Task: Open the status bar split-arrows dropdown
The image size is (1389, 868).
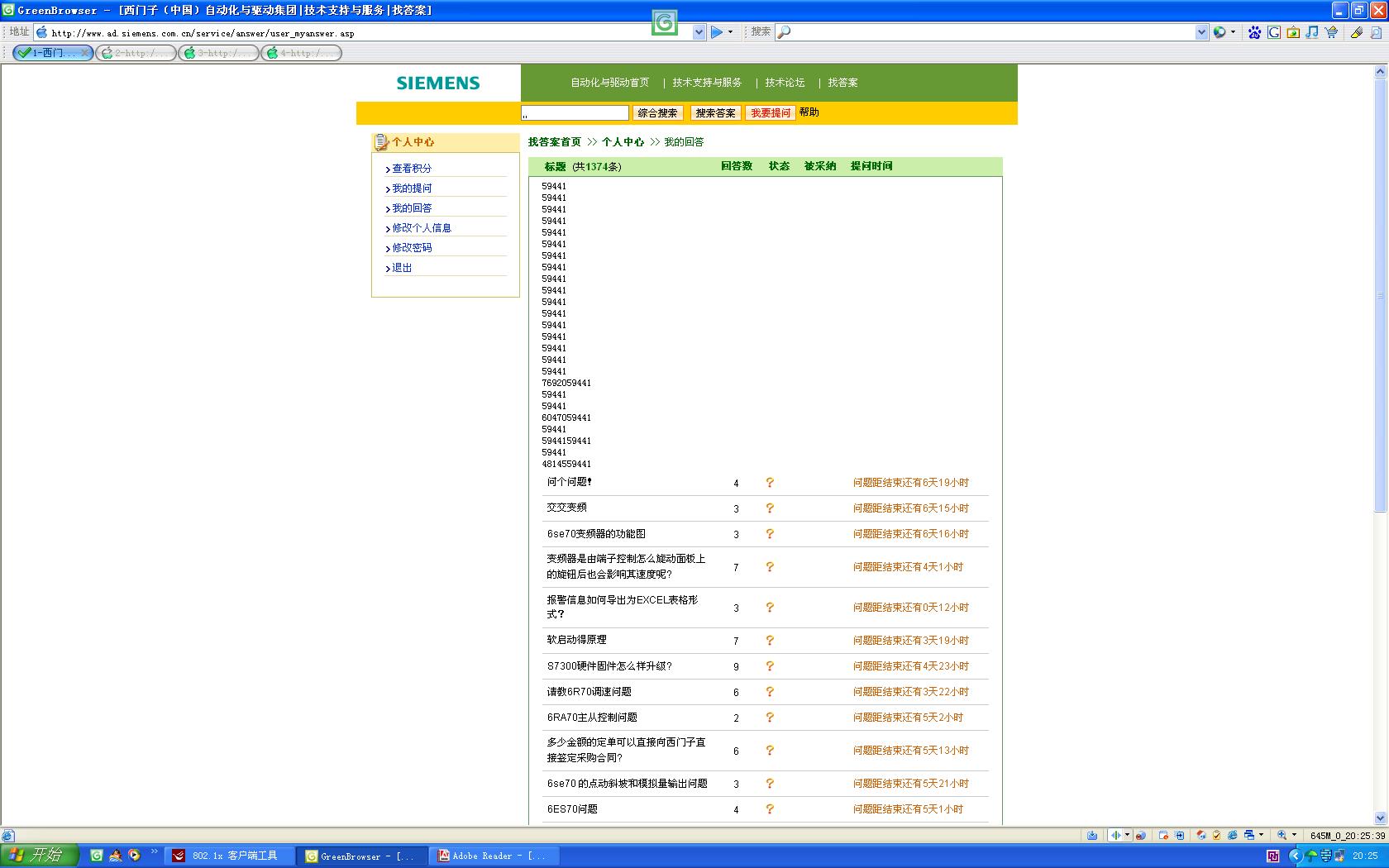Action: (x=1127, y=835)
